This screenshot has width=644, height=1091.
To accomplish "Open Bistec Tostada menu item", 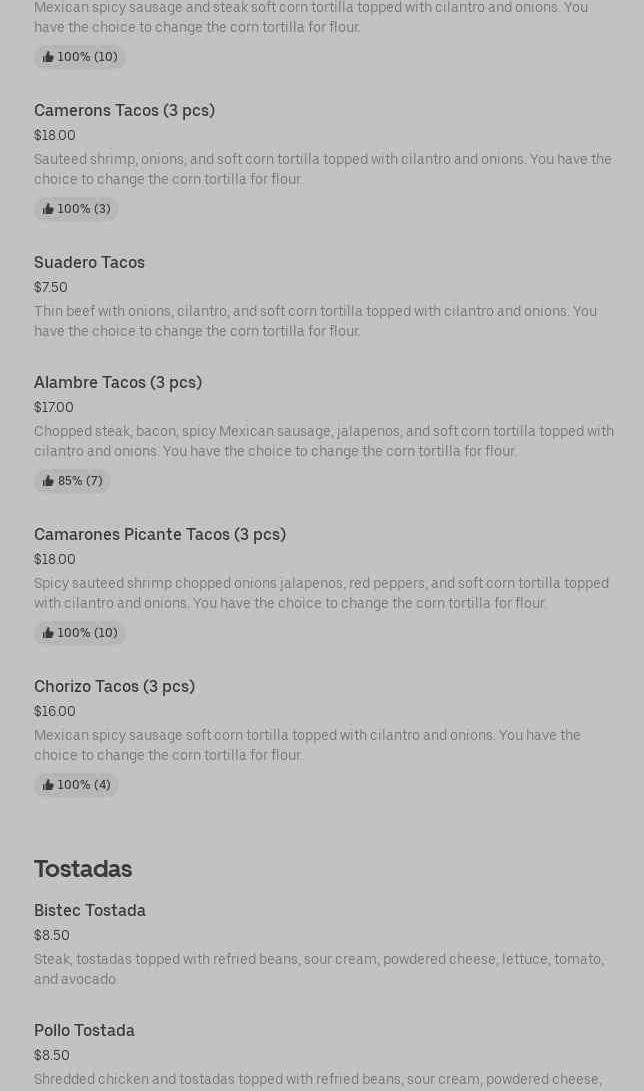I will pyautogui.click(x=90, y=910).
